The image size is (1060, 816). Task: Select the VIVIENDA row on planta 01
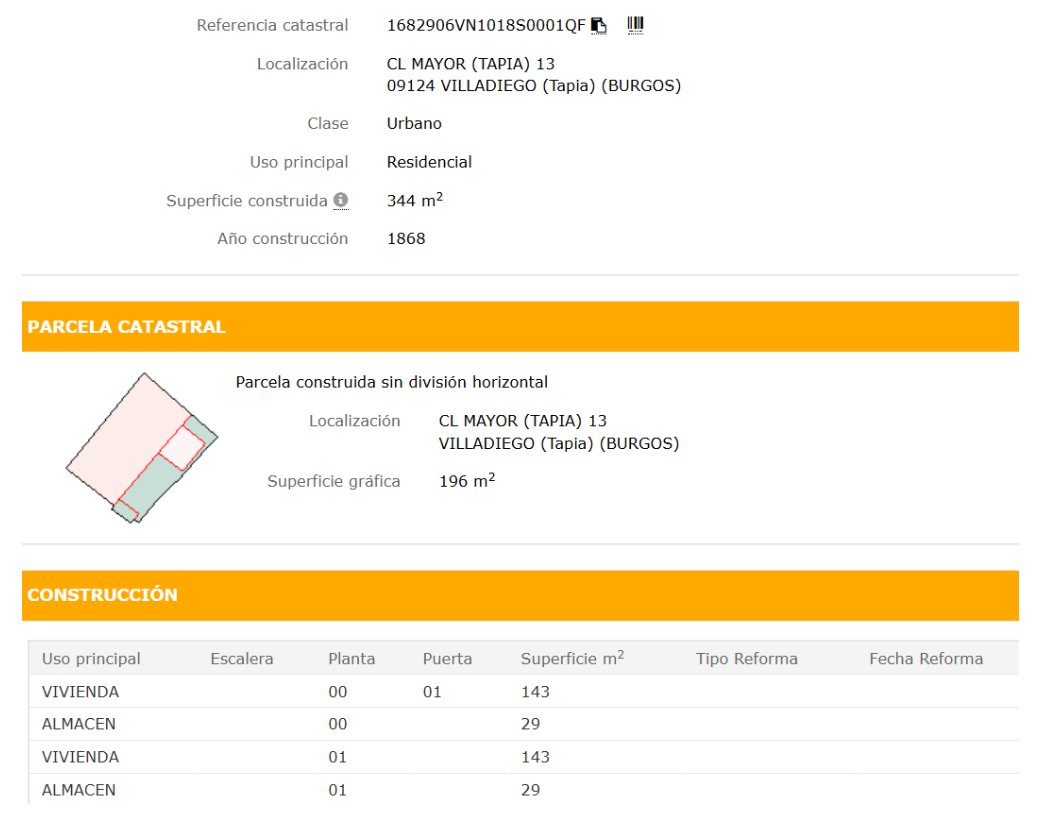click(x=80, y=757)
